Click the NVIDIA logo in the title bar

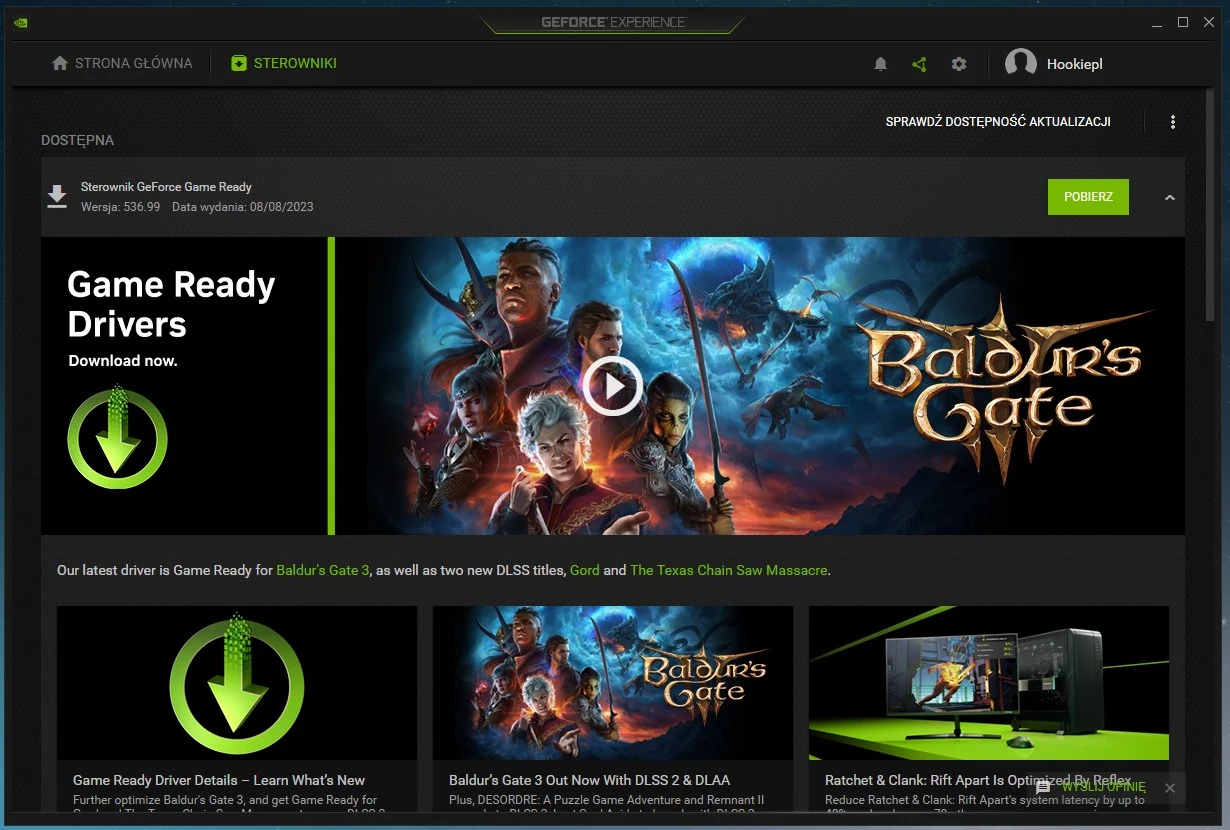pos(20,21)
